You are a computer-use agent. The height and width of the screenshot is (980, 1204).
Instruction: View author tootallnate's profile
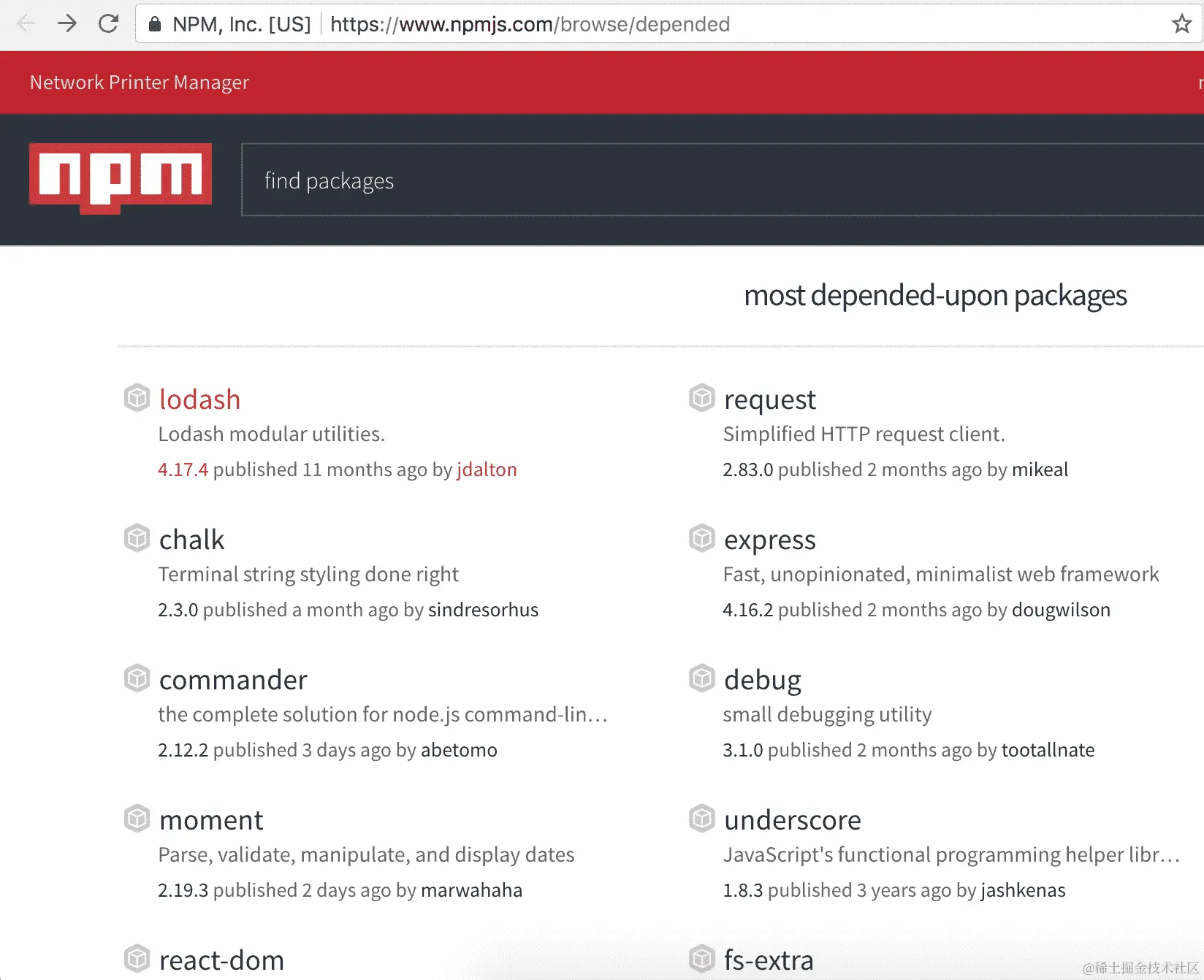1048,750
